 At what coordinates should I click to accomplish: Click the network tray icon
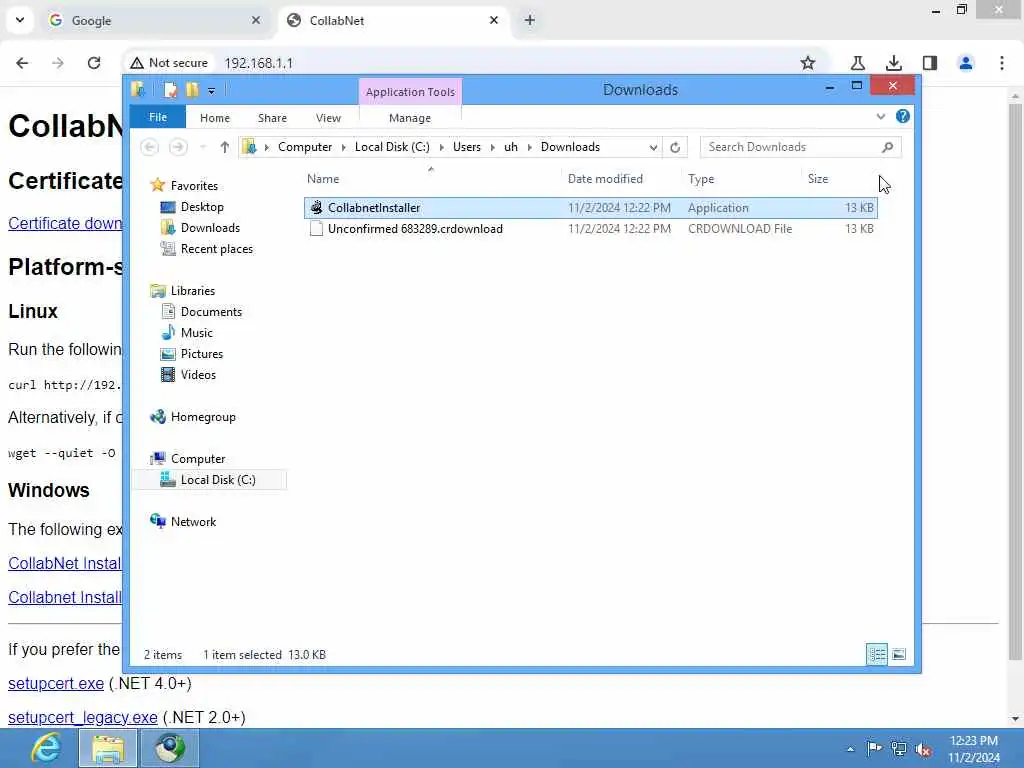[899, 749]
